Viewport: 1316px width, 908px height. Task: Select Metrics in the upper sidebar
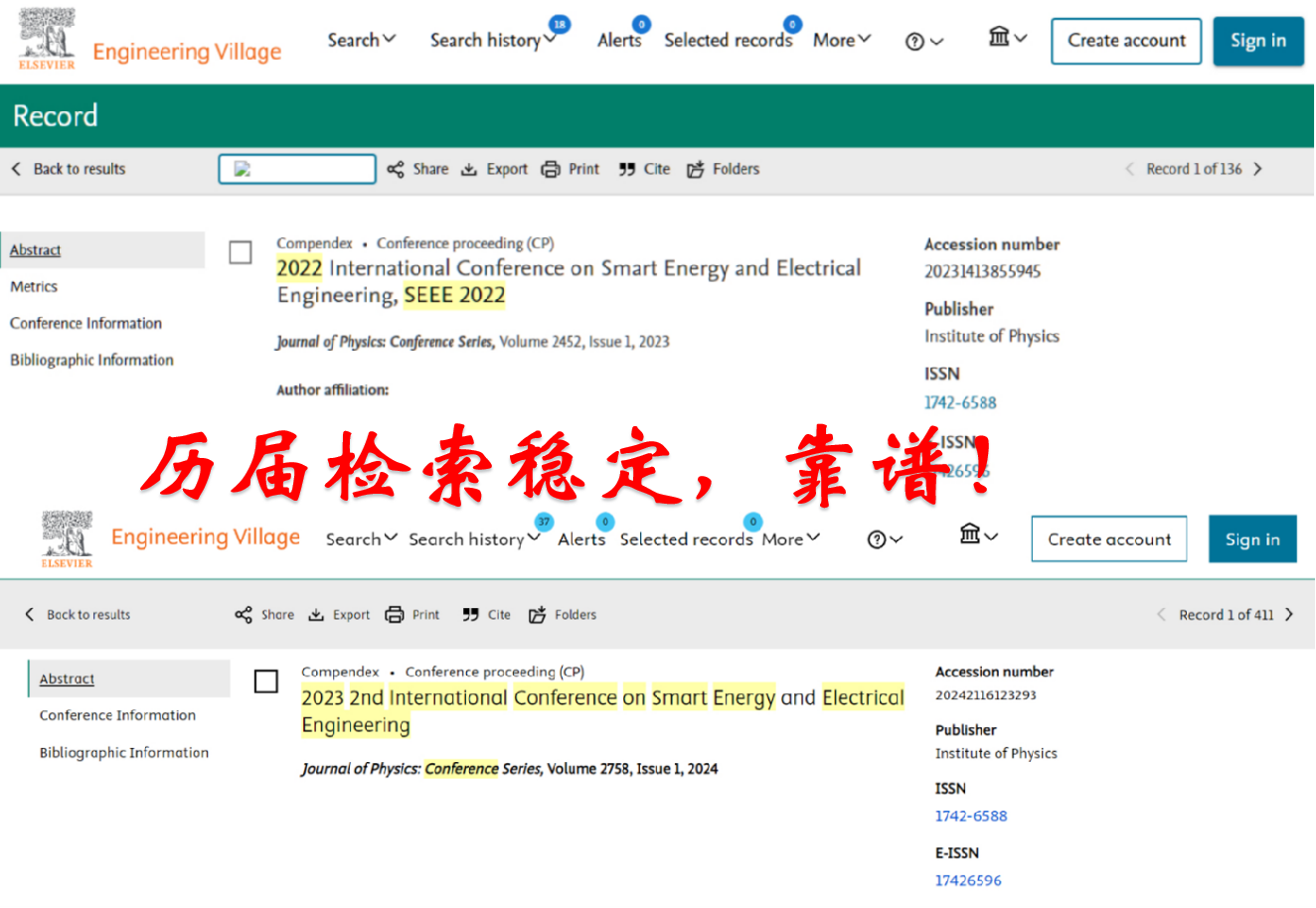34,287
